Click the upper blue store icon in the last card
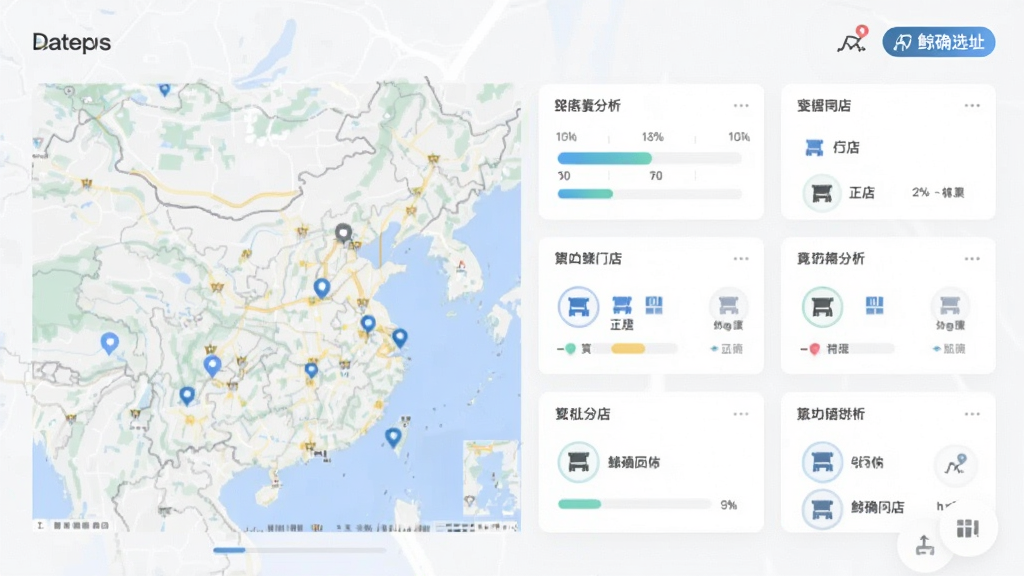Image resolution: width=1024 pixels, height=576 pixels. (x=822, y=462)
